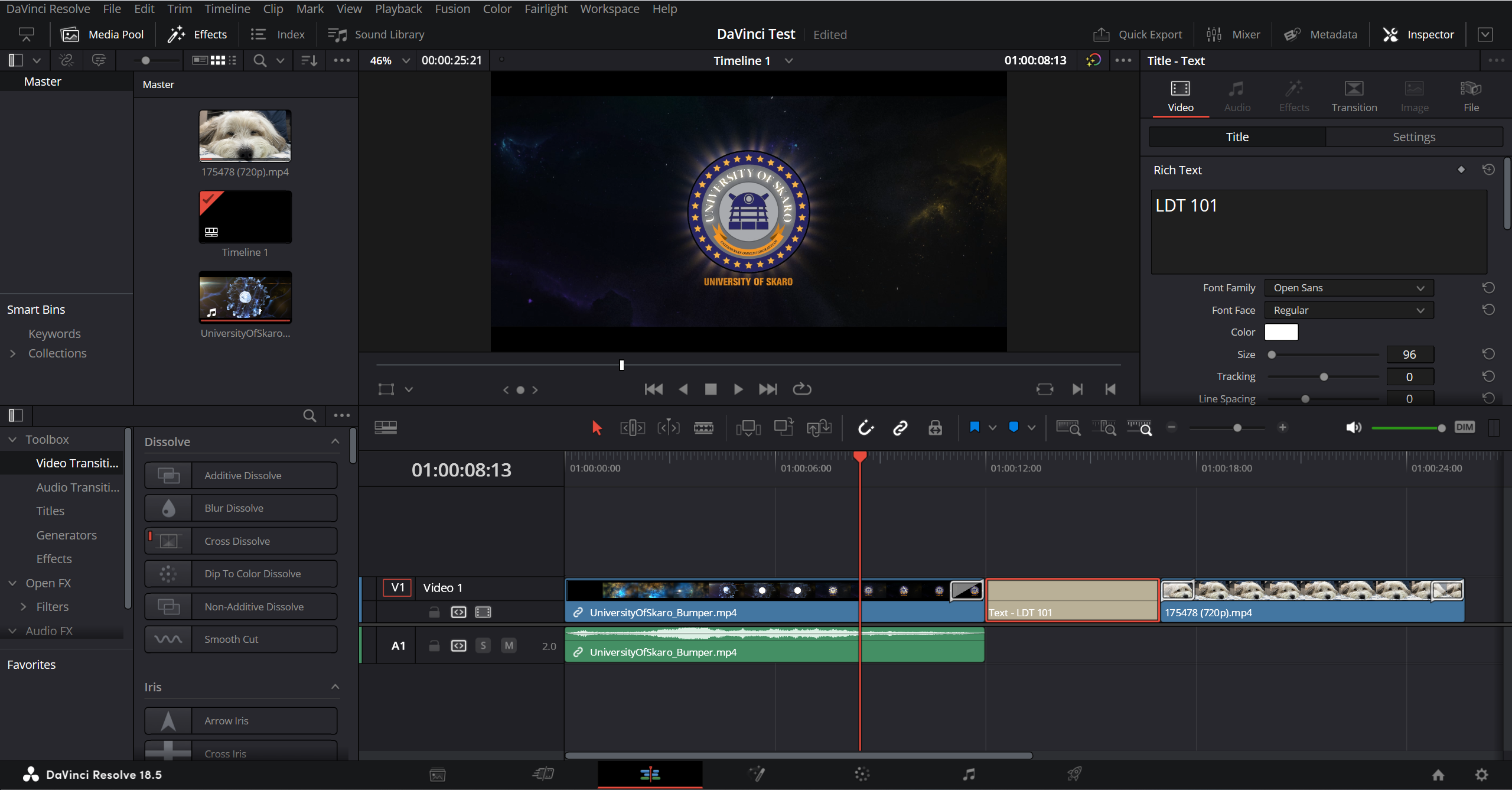Go to the Fairlight page

tap(969, 774)
